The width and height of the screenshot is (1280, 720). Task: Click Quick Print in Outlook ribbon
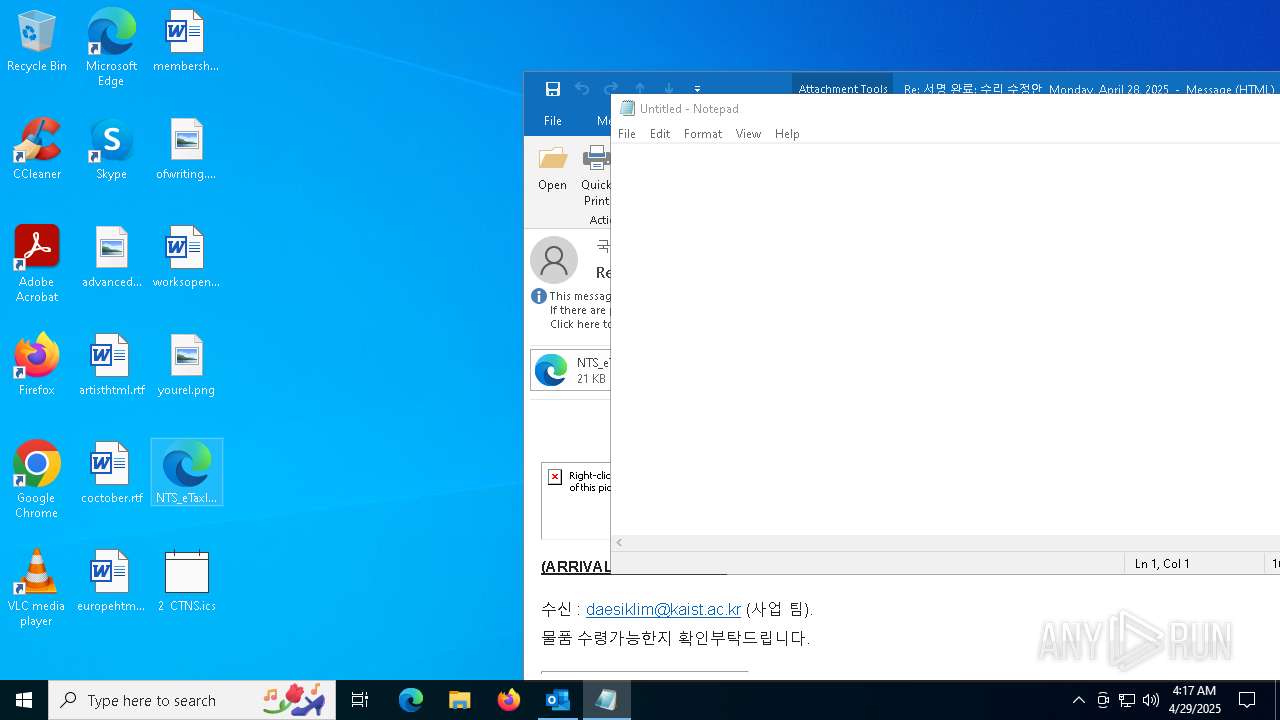click(595, 176)
